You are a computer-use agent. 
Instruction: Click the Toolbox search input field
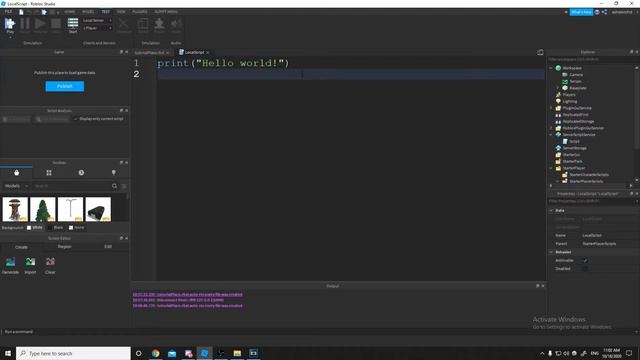pyautogui.click(x=71, y=186)
